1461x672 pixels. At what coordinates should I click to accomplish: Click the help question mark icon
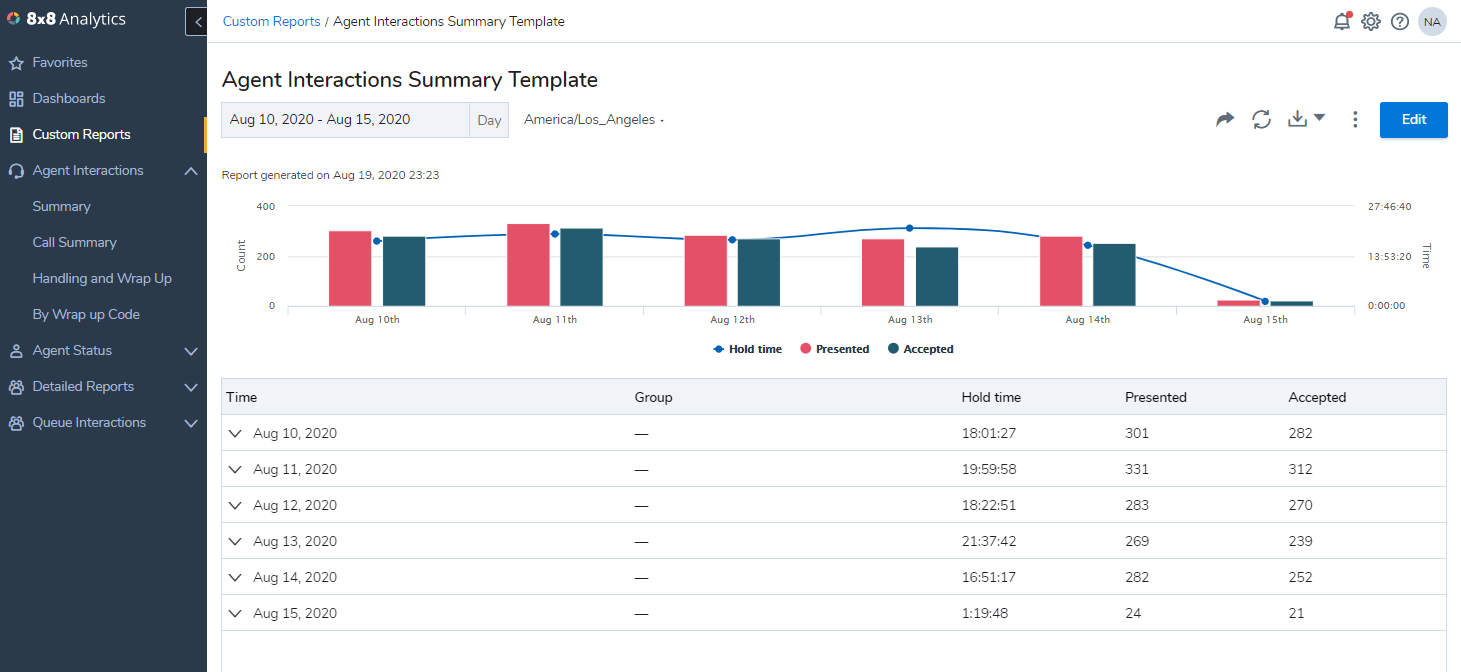click(x=1400, y=21)
